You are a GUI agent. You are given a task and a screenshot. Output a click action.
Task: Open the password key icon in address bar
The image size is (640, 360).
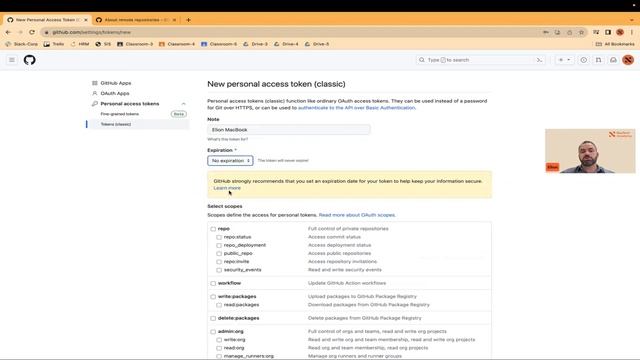(x=546, y=32)
